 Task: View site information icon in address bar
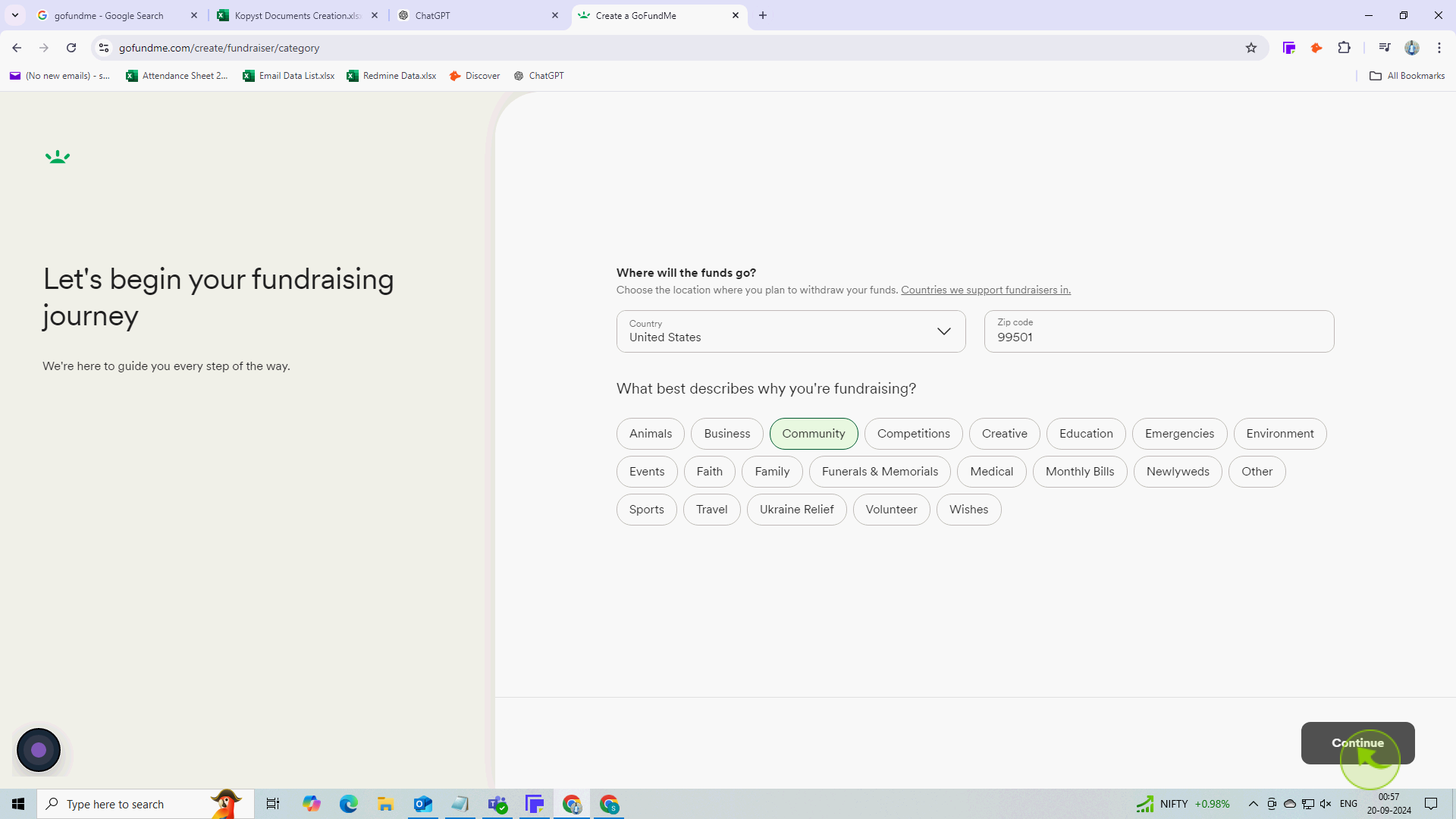(104, 48)
